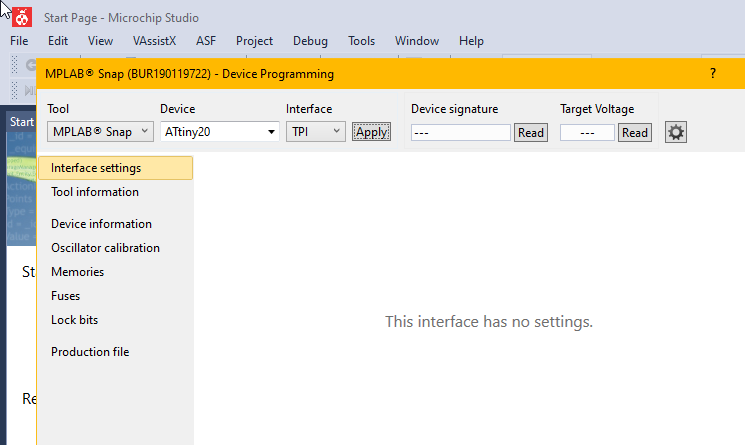Open the Interface dropdown showing TPI

click(x=315, y=132)
